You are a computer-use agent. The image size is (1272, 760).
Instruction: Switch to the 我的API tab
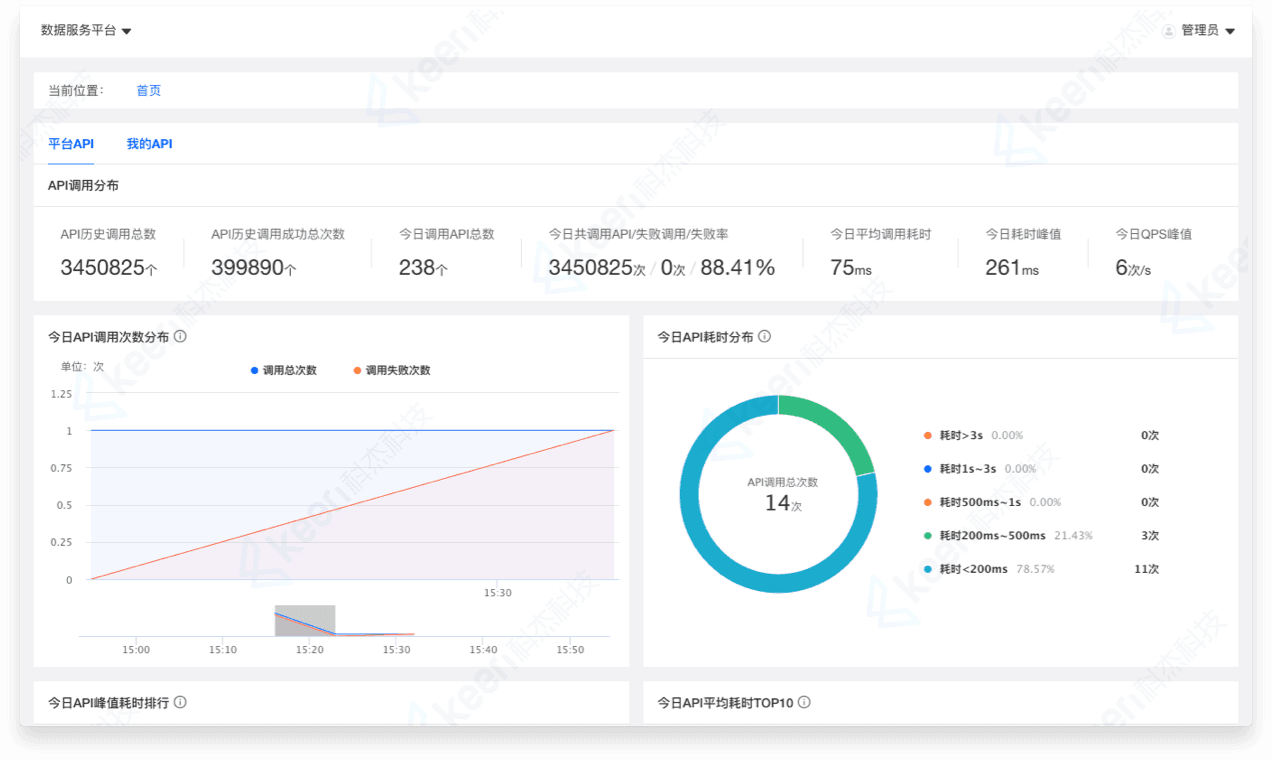click(x=149, y=144)
